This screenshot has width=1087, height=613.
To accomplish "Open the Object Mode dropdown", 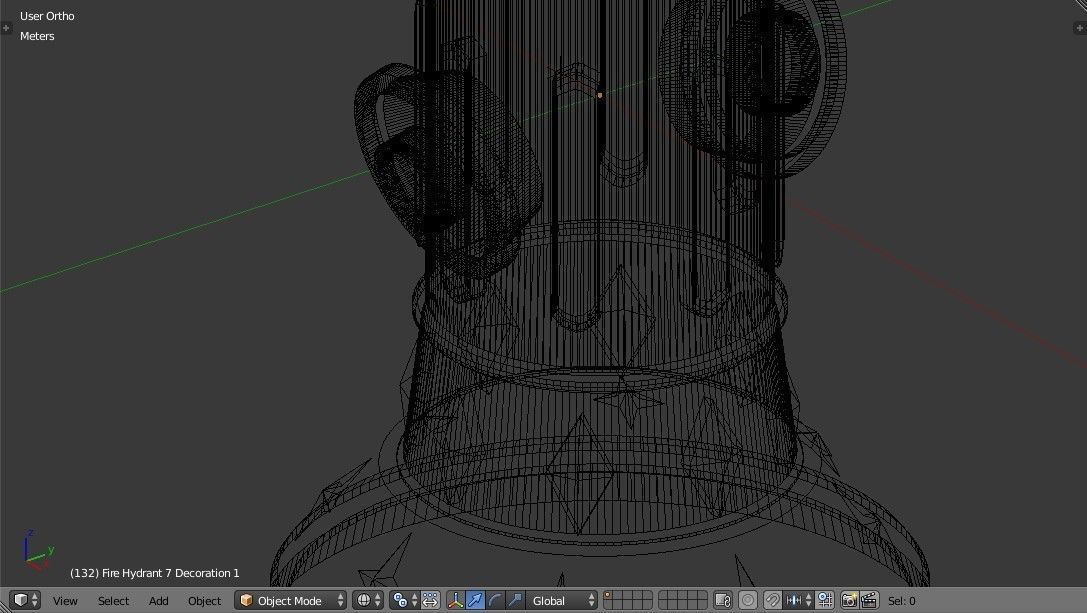I will [x=290, y=601].
